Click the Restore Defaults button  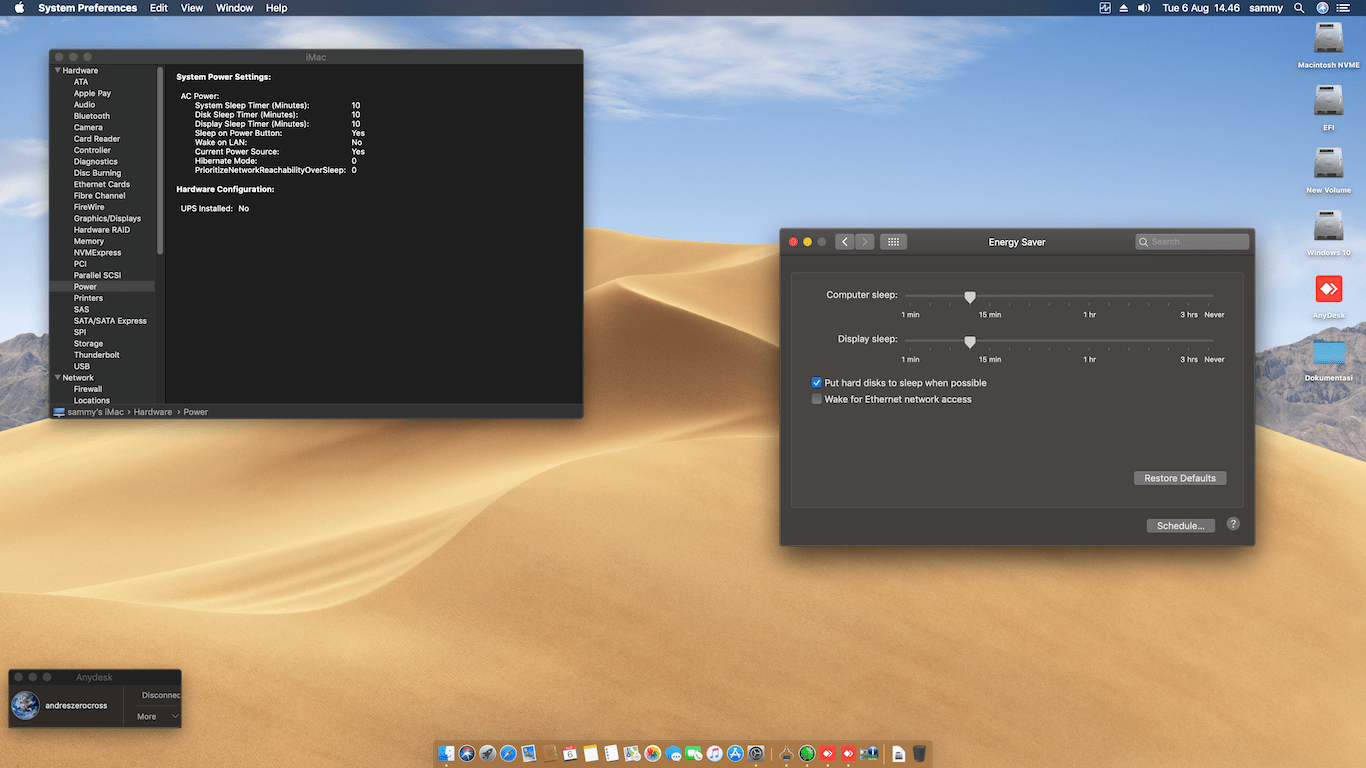click(1180, 478)
